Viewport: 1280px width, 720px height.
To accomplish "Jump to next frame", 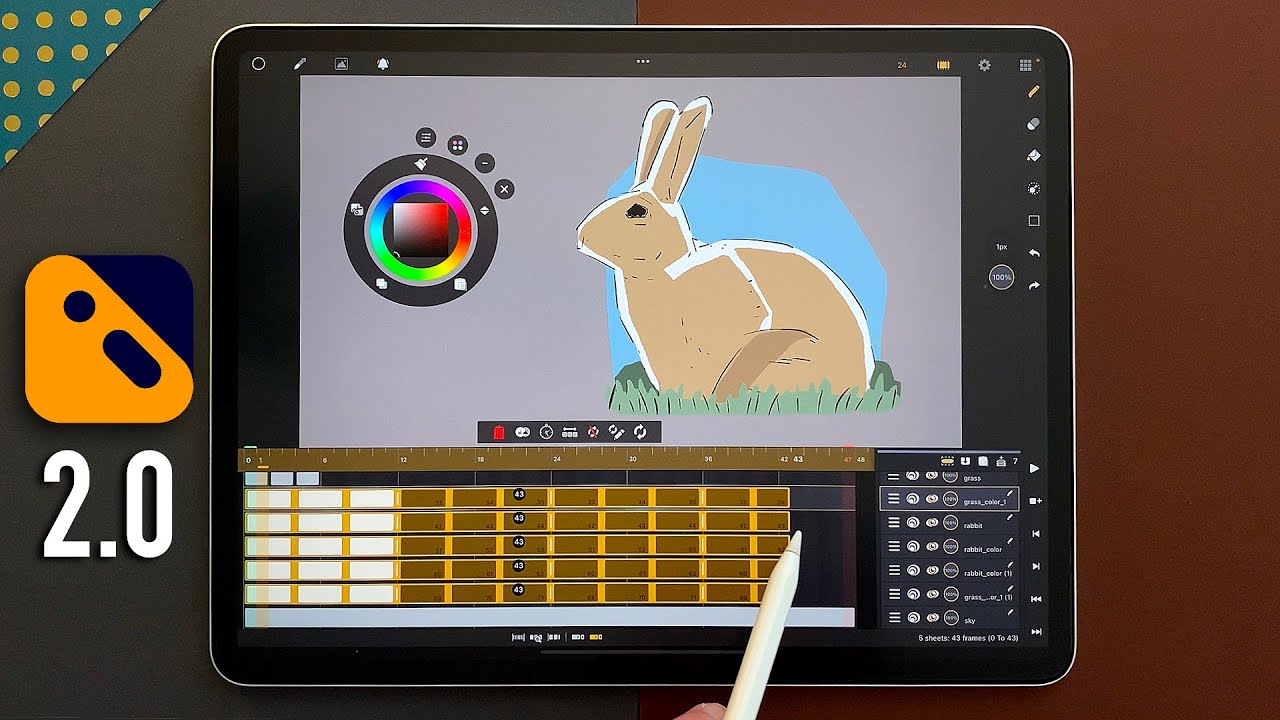I will [x=1035, y=566].
